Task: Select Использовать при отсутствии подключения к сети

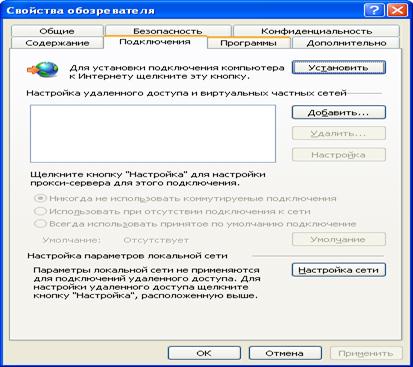Action: [x=172, y=211]
